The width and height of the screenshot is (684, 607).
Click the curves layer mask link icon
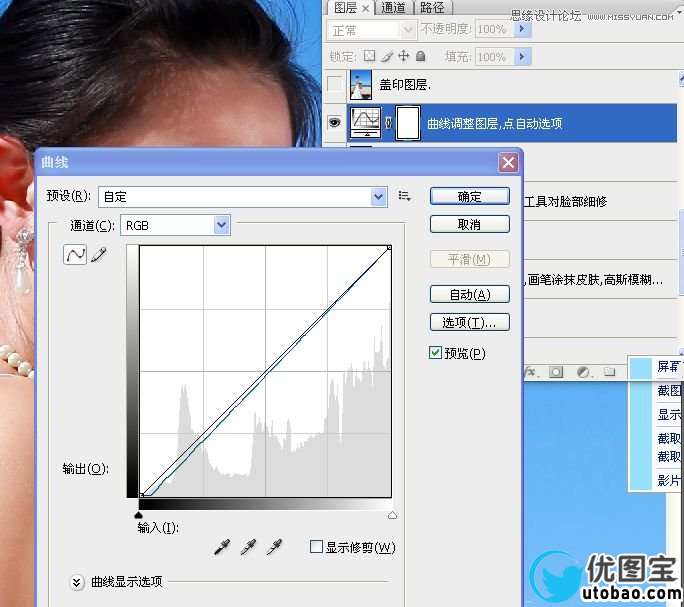(389, 123)
